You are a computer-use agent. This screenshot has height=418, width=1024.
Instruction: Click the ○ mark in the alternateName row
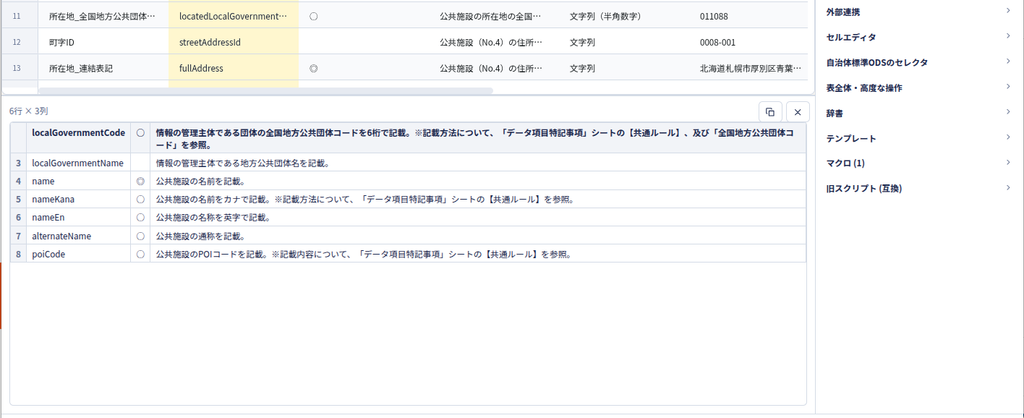(x=140, y=236)
